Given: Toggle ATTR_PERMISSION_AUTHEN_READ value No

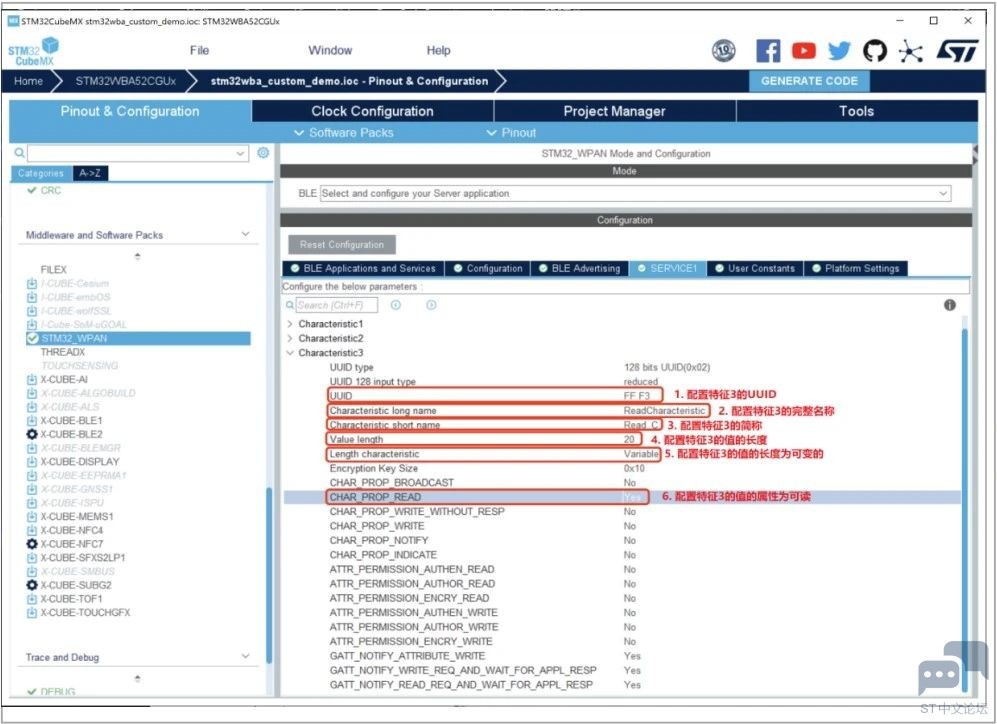Looking at the screenshot, I should tap(629, 570).
